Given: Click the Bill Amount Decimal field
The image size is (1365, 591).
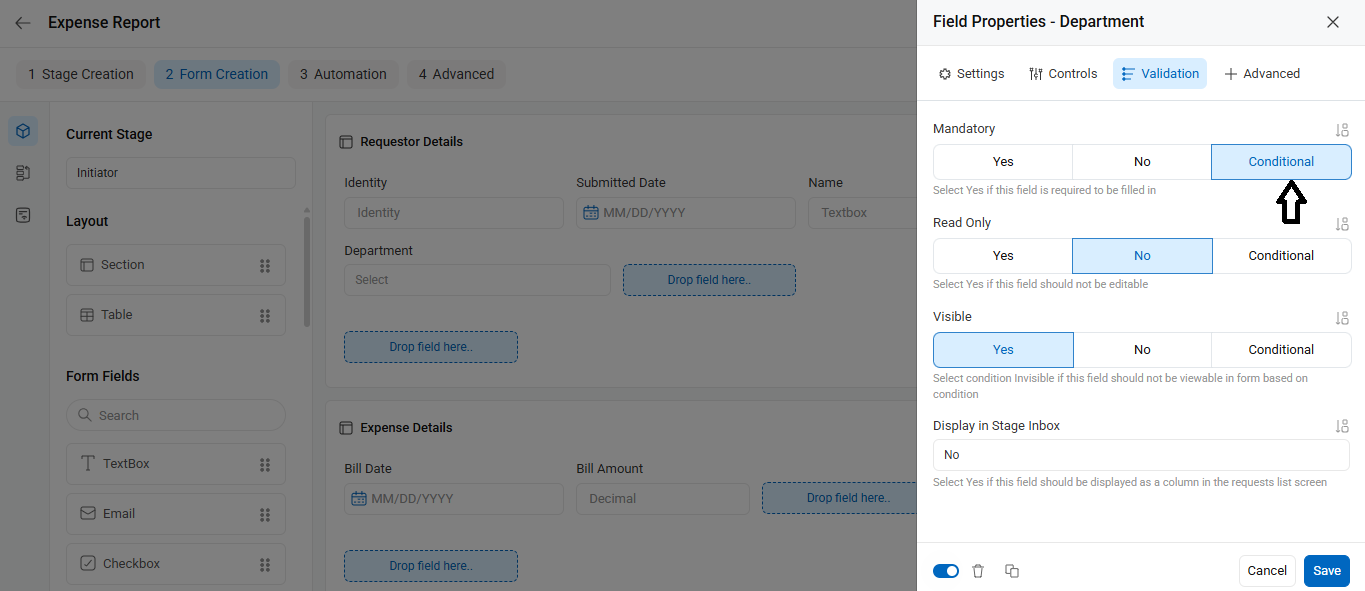Looking at the screenshot, I should [663, 499].
